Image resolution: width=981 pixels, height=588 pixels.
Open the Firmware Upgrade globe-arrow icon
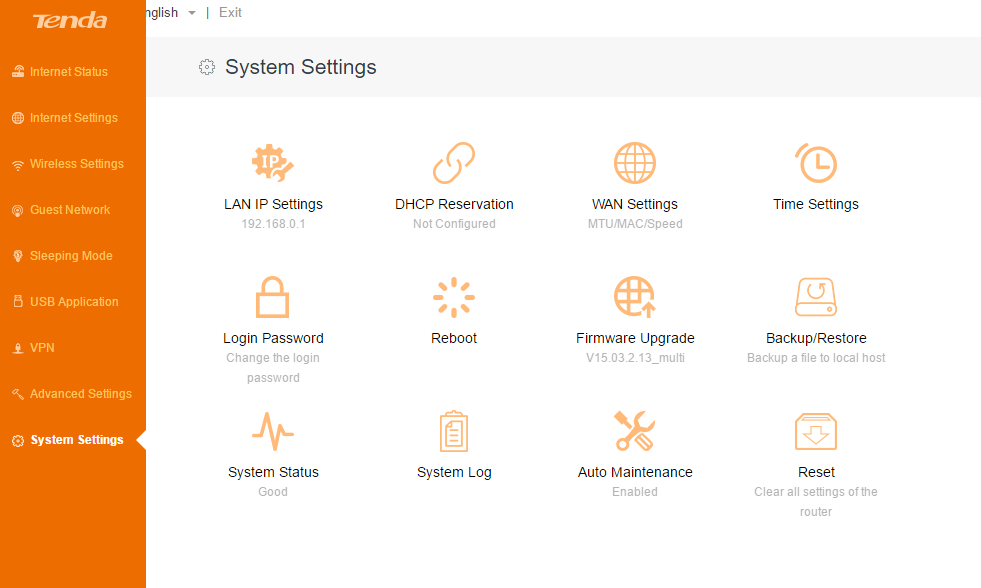(x=635, y=297)
